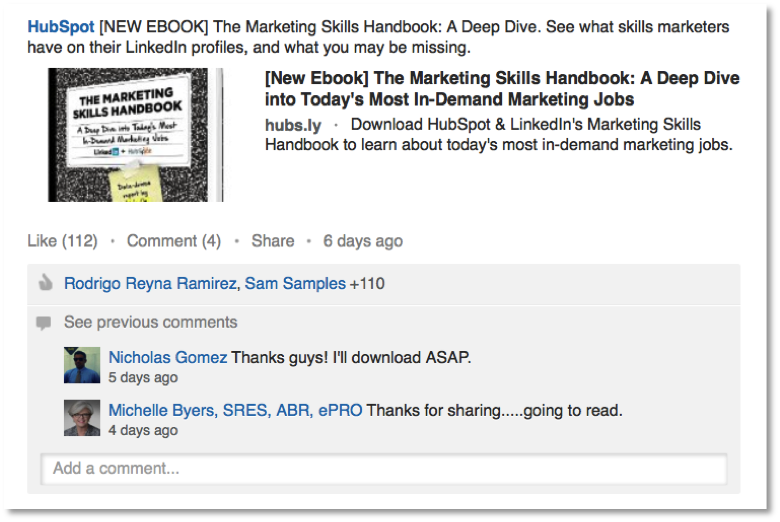This screenshot has width=780, height=522.
Task: Like the HubSpot post (112)
Action: pos(62,241)
